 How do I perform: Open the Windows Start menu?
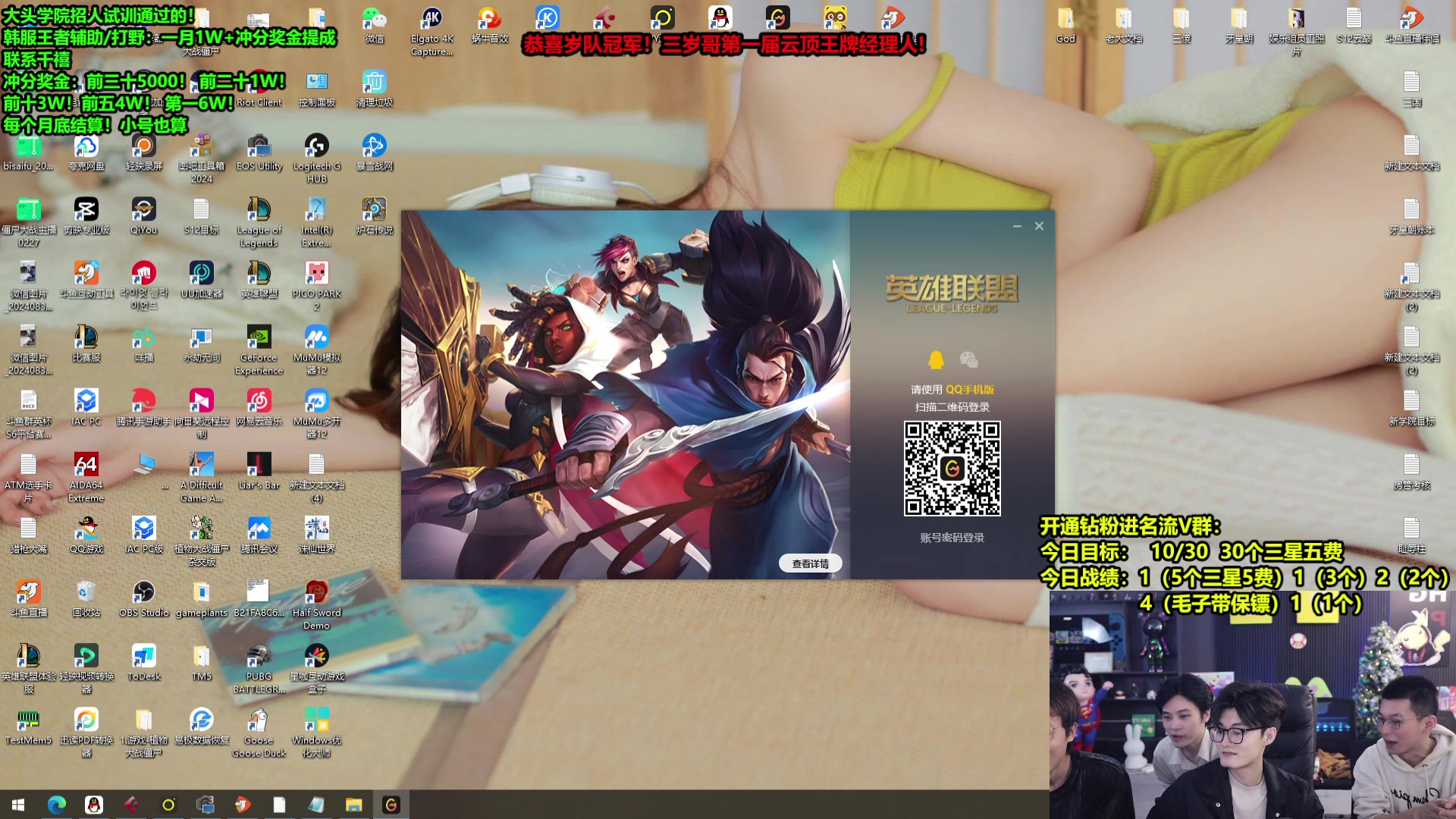click(x=18, y=805)
